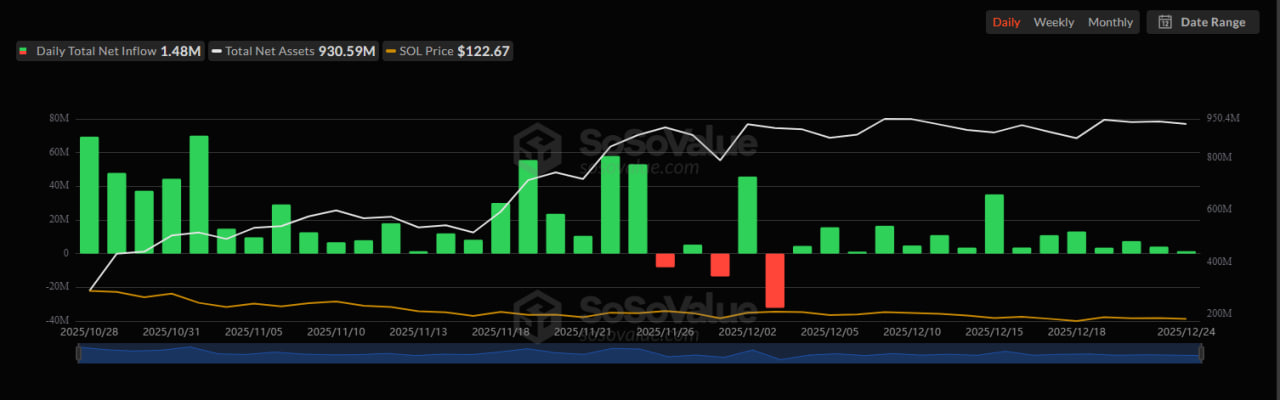This screenshot has width=1280, height=400.
Task: Switch to the Monthly view tab
Action: 1110,22
